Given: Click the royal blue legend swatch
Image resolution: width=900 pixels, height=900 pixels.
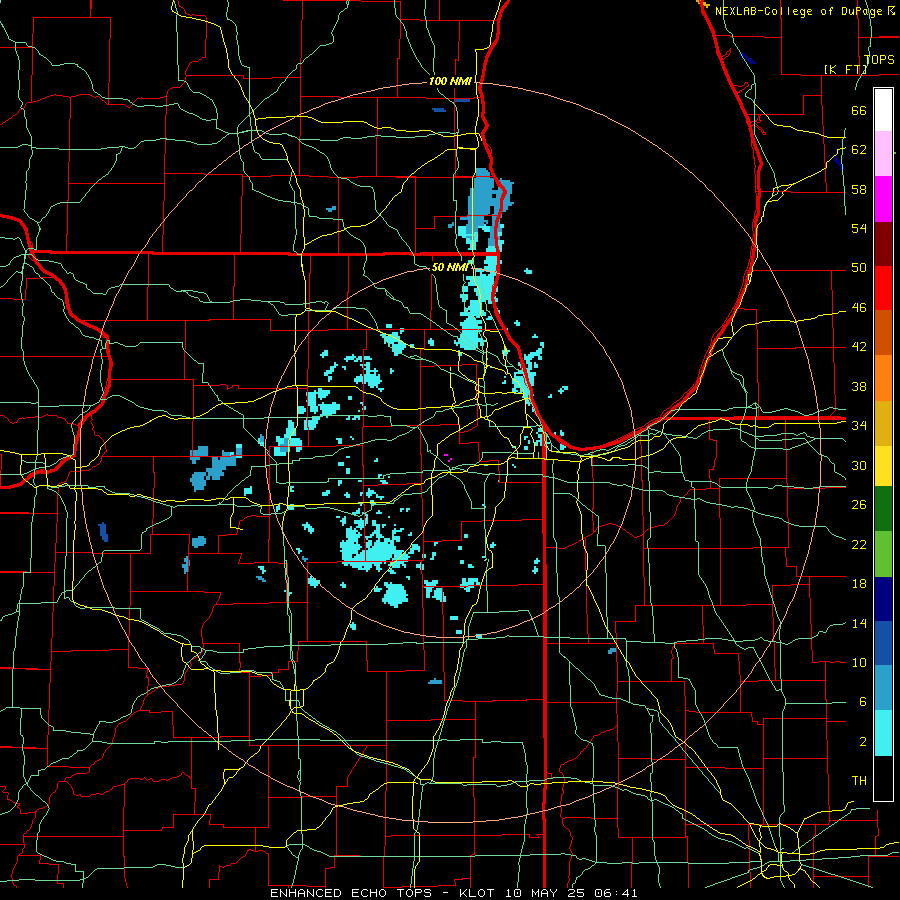Looking at the screenshot, I should click(883, 643).
